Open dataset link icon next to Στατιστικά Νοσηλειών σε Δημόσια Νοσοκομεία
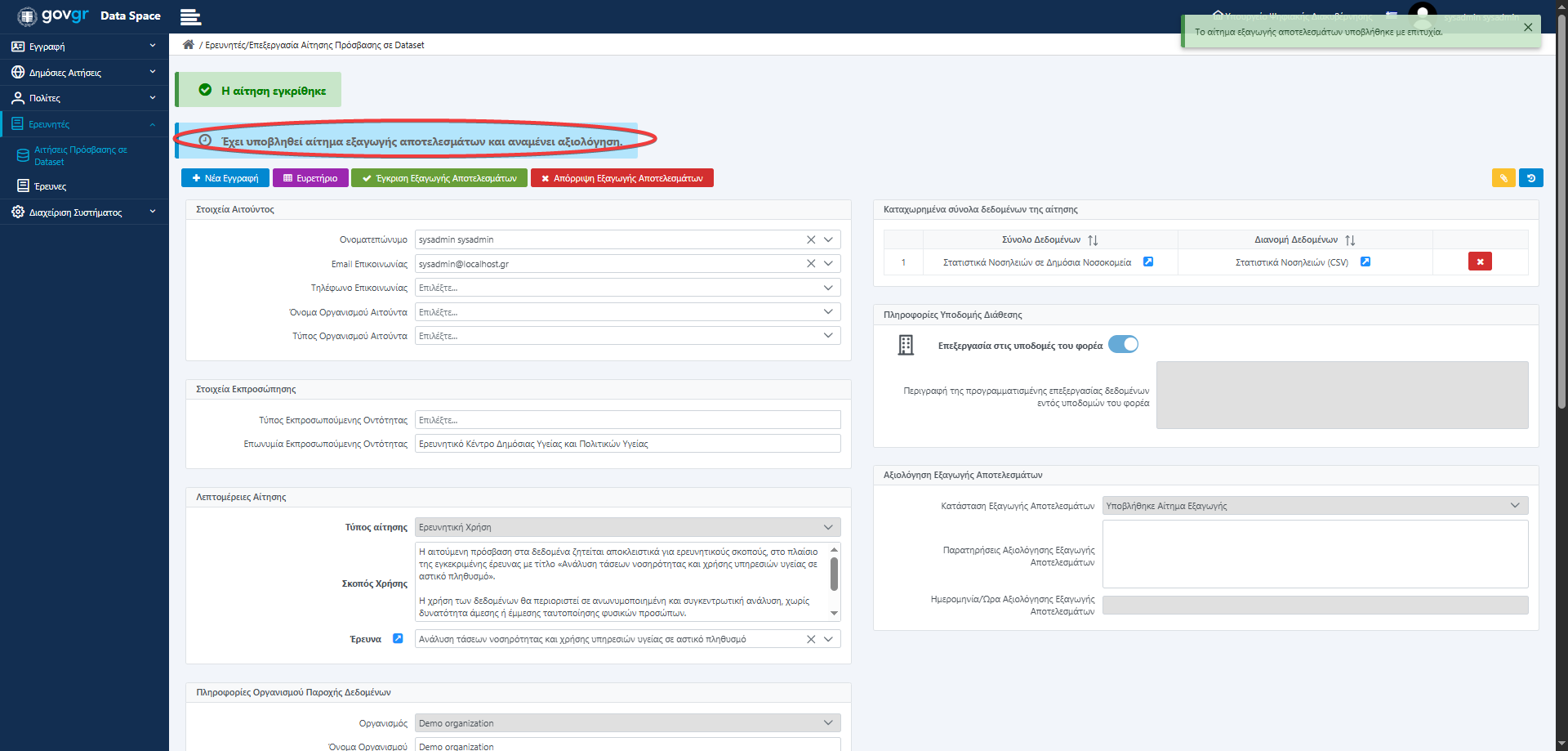The height and width of the screenshot is (751, 1568). [x=1148, y=262]
